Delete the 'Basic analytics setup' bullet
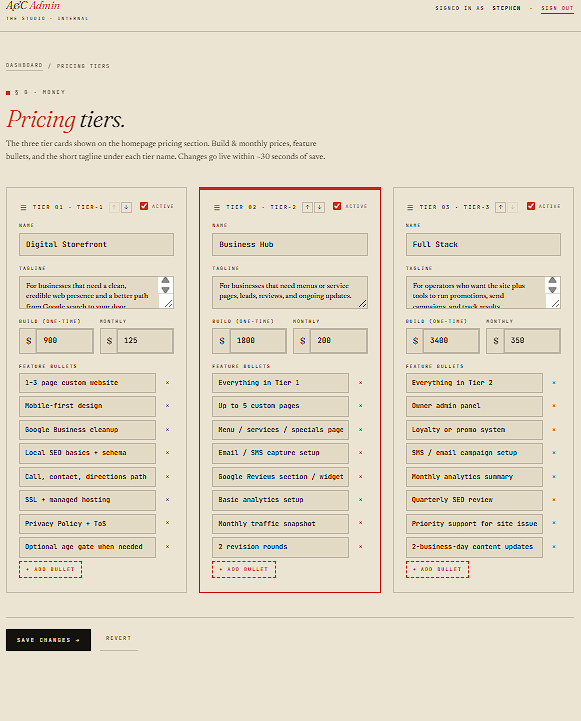 (360, 499)
